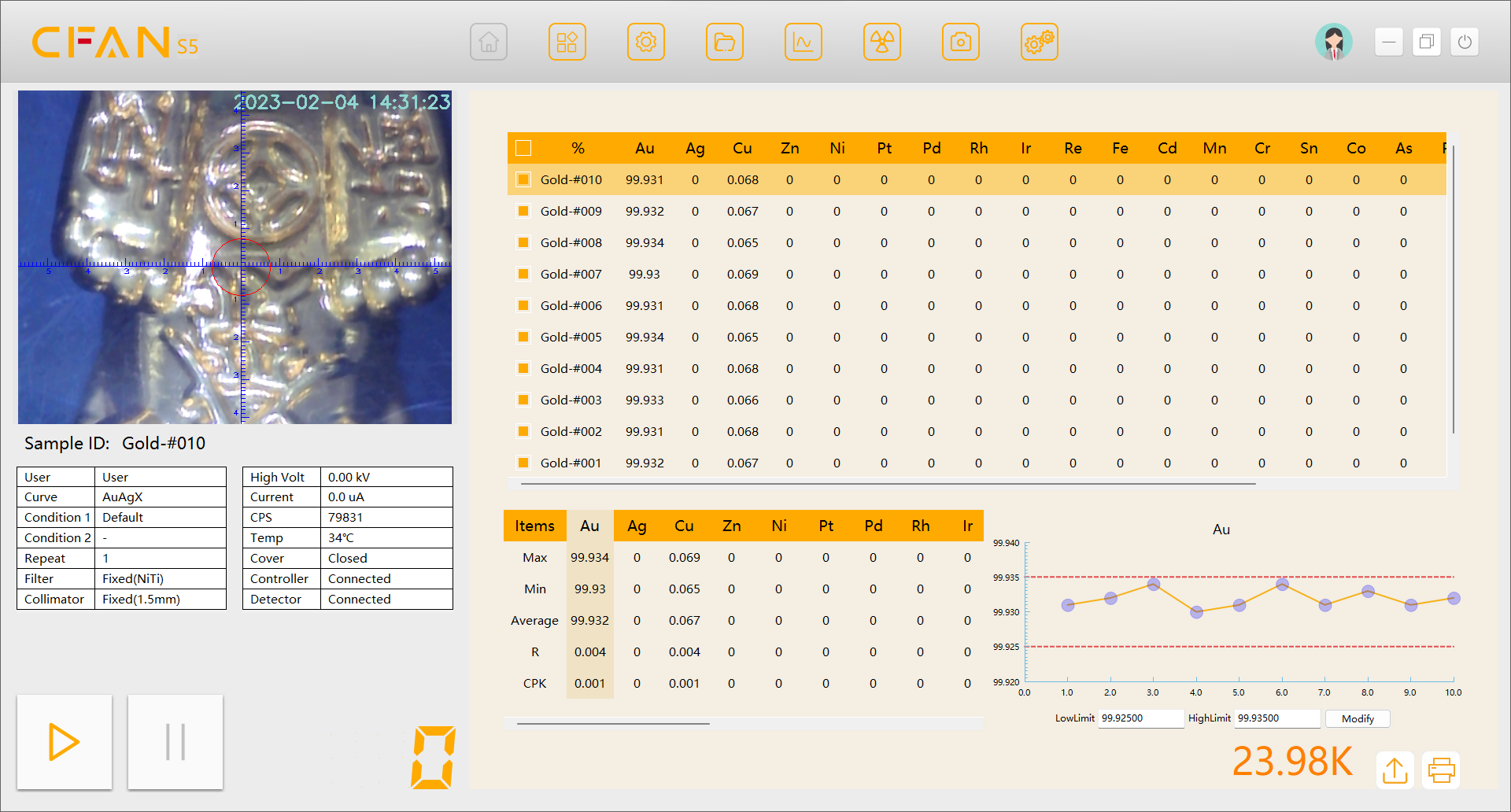The height and width of the screenshot is (812, 1511).
Task: Pause measurement with the pause button
Action: coord(175,742)
